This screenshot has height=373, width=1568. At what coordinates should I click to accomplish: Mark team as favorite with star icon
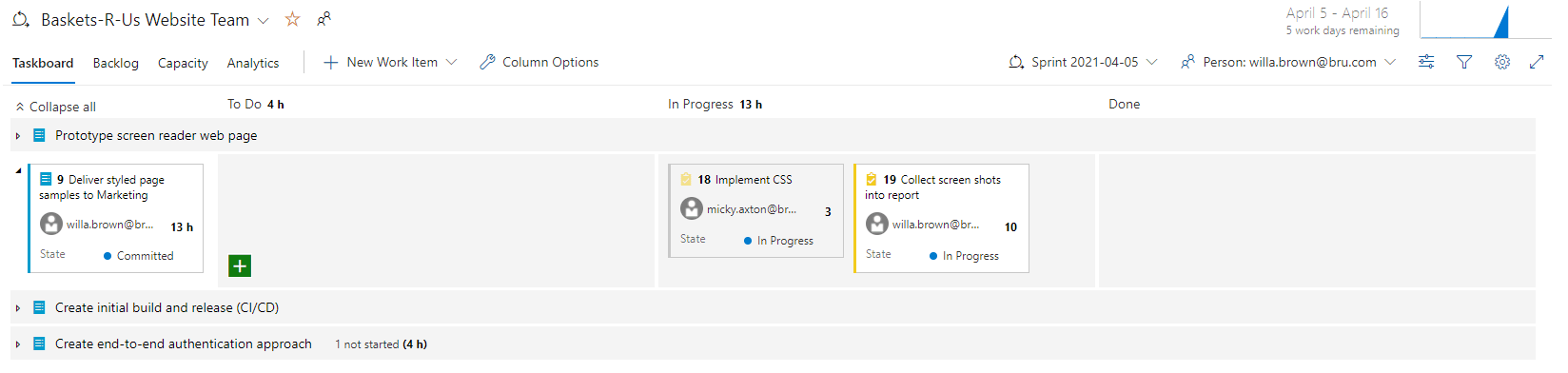point(293,19)
